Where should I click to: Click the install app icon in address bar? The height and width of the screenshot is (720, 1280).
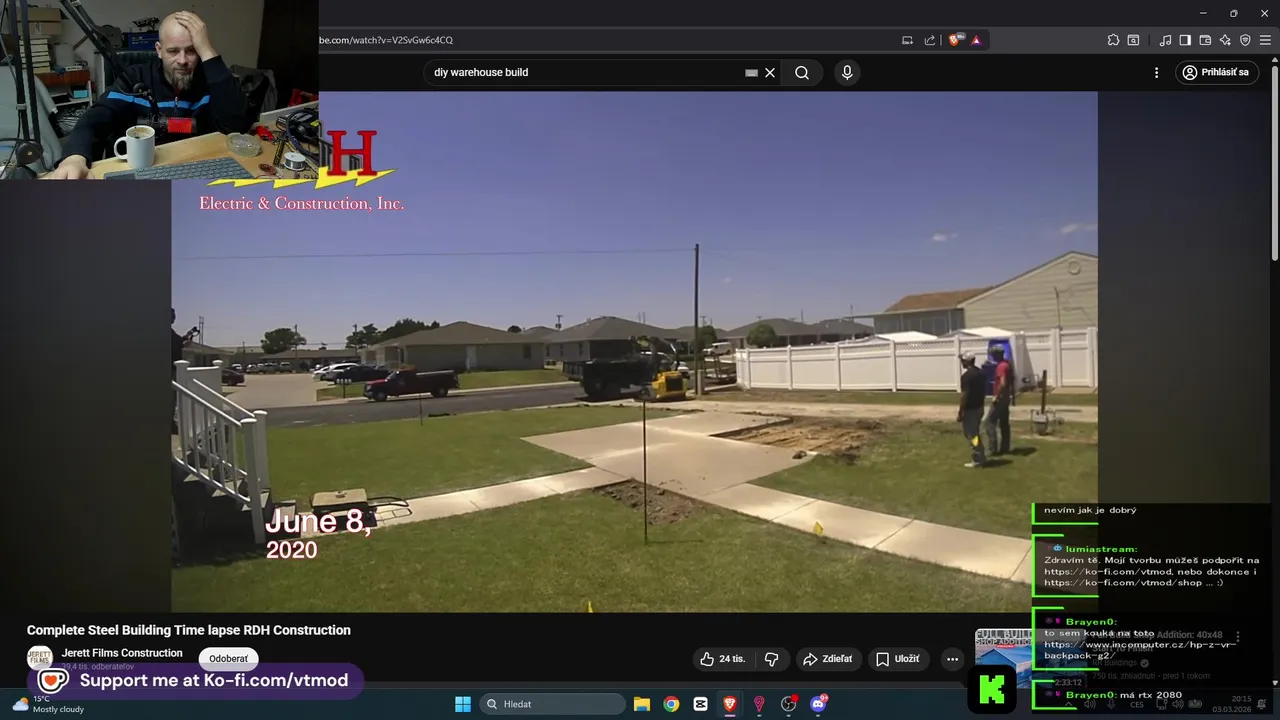click(908, 40)
